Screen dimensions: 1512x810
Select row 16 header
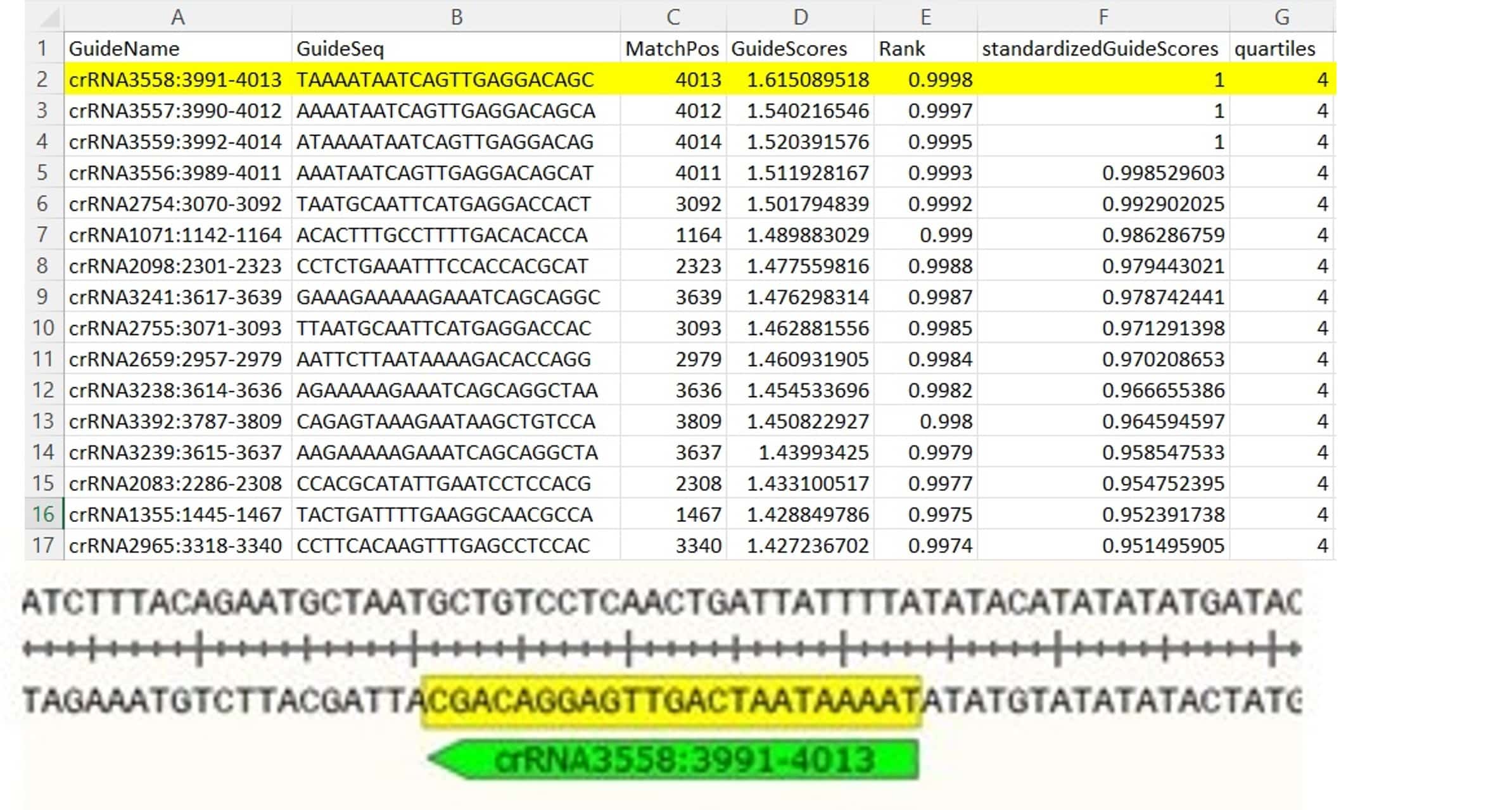tap(43, 514)
